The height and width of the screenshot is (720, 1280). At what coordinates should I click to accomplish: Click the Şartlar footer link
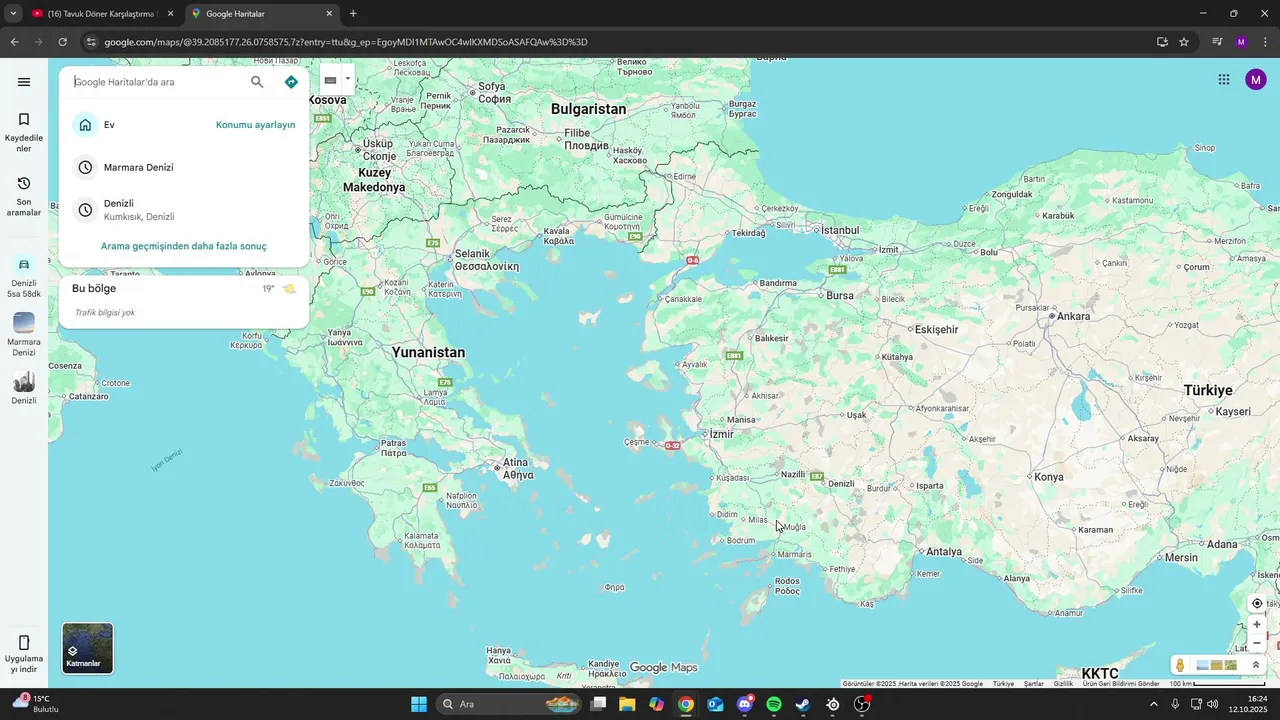point(1034,684)
